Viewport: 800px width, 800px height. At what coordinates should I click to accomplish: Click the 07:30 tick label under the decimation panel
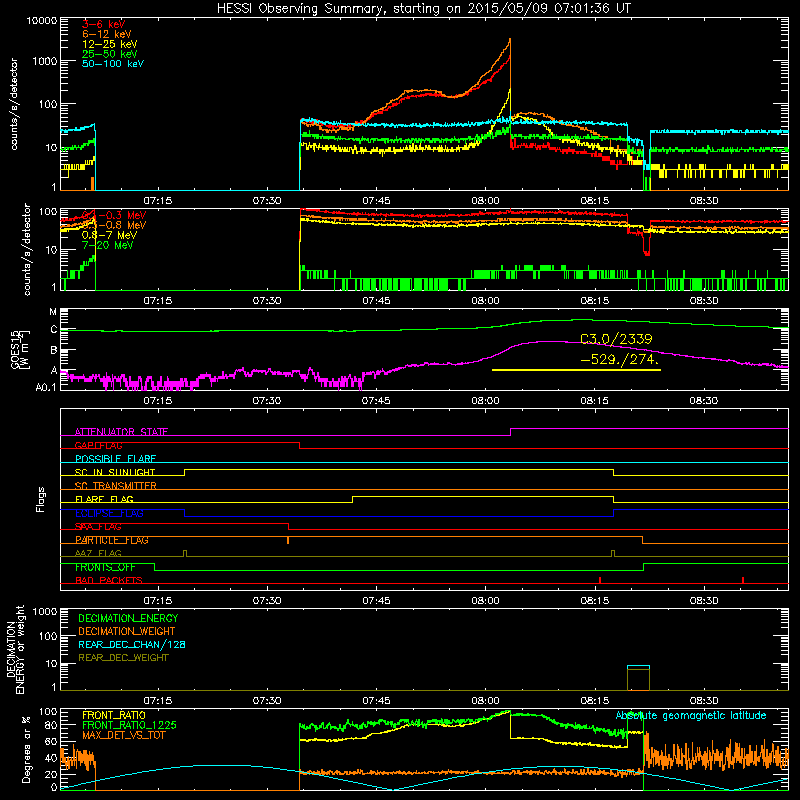(267, 701)
